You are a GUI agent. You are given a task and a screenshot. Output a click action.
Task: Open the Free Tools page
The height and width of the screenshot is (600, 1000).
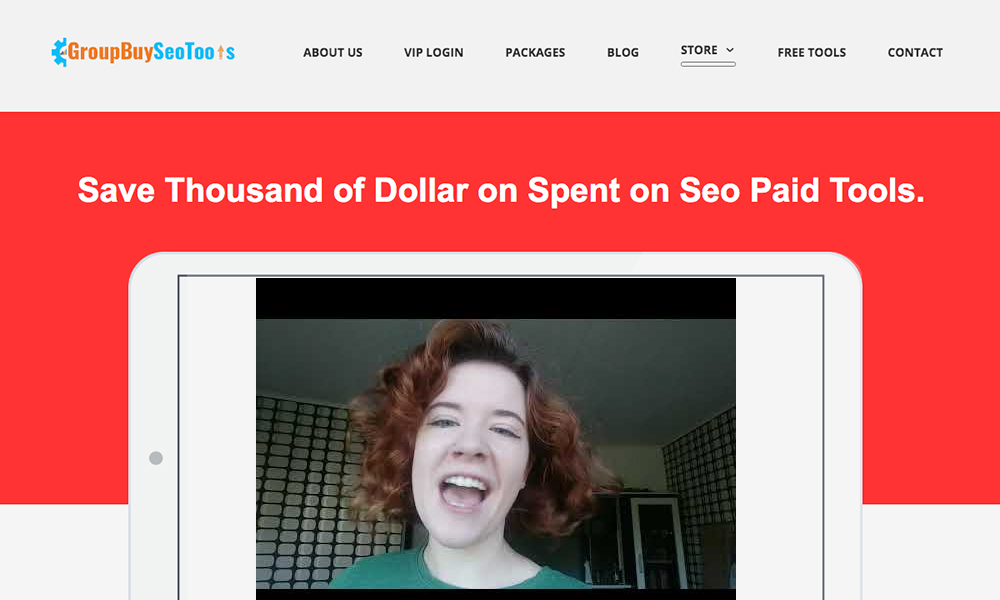tap(811, 52)
